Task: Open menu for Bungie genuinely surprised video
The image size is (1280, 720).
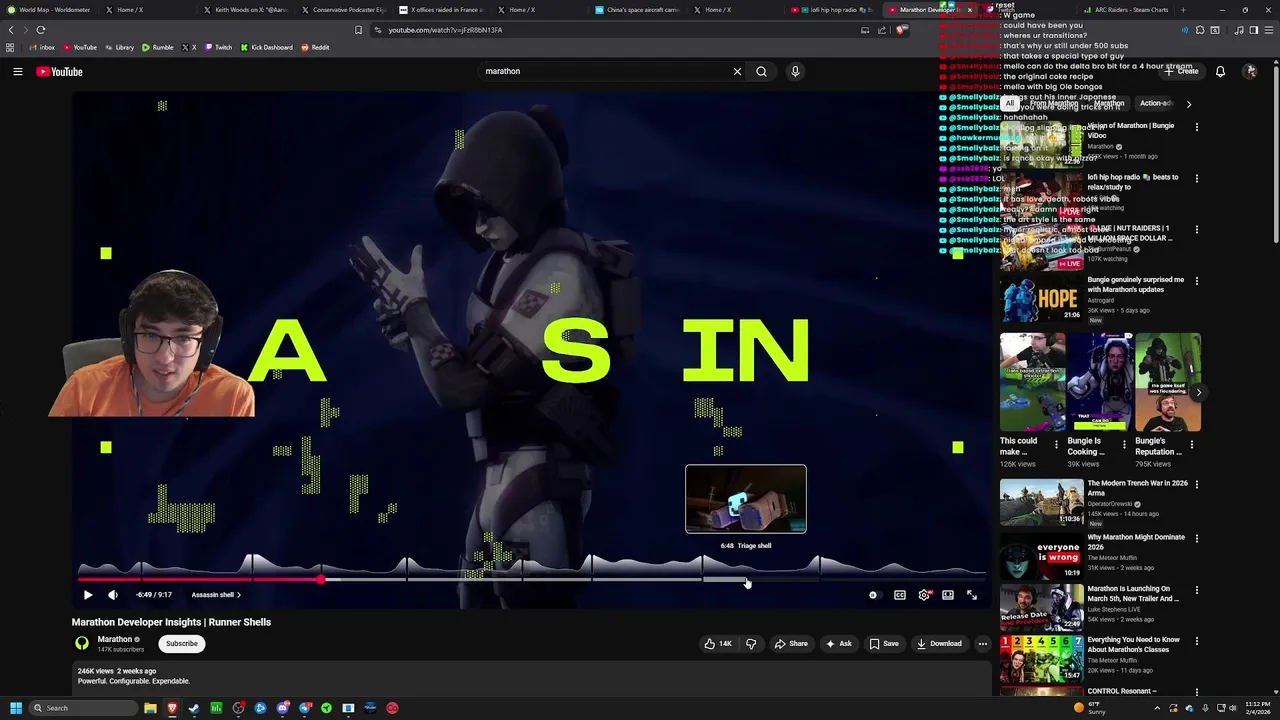Action: point(1197,280)
